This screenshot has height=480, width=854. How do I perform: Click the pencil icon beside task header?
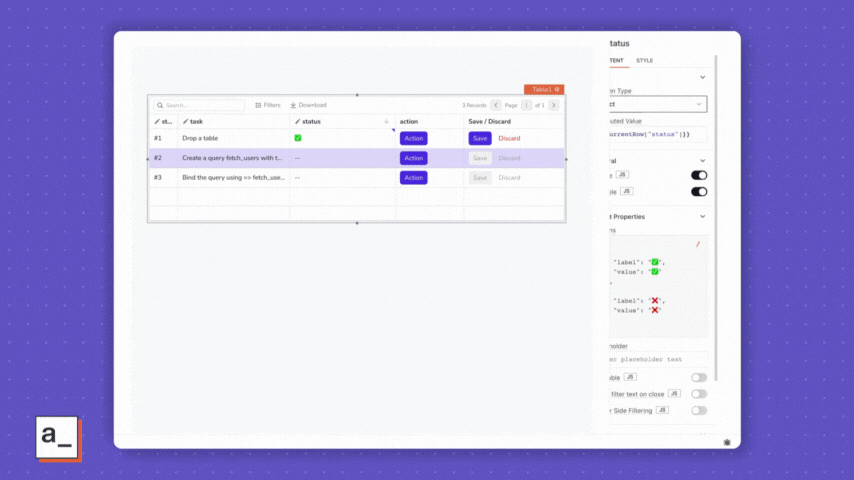coord(185,121)
